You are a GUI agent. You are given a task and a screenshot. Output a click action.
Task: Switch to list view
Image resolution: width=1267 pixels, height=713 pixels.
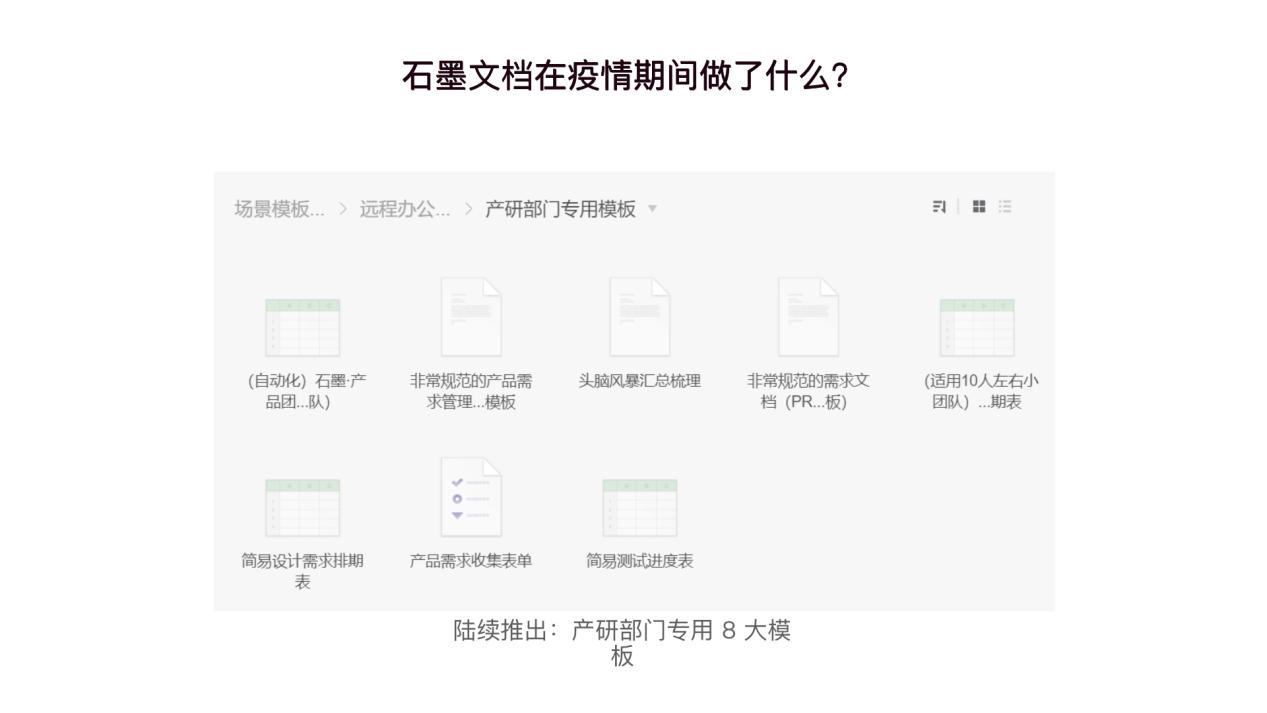1005,207
